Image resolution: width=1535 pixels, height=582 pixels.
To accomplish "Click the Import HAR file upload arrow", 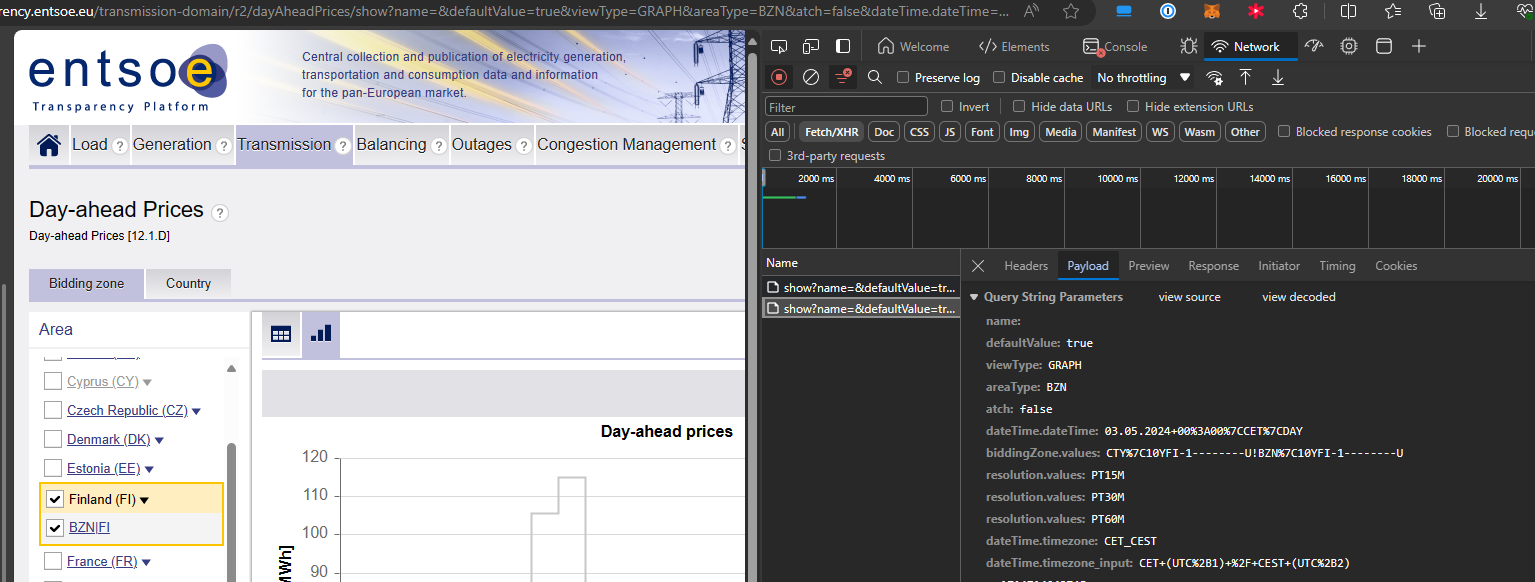I will click(1245, 77).
